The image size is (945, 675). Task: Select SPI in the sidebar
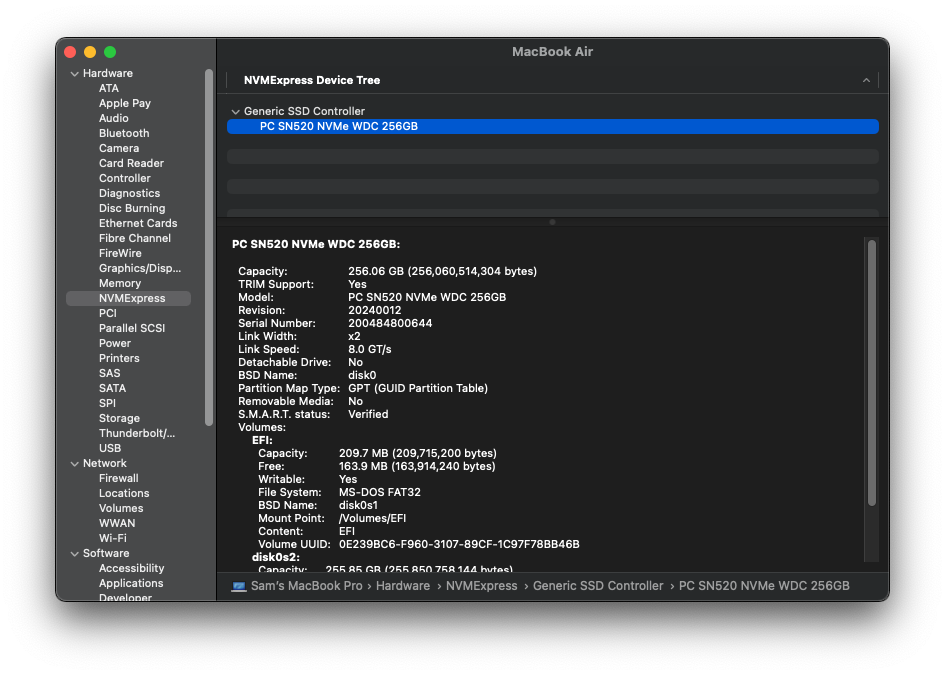point(107,403)
